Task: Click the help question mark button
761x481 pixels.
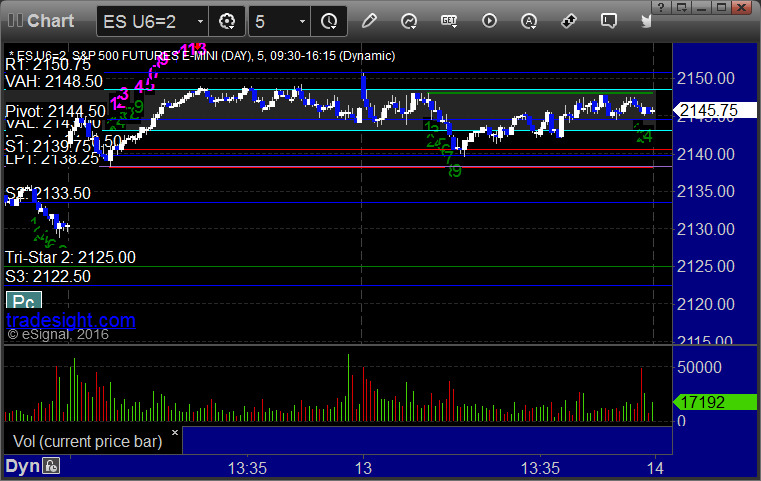Action: point(661,7)
